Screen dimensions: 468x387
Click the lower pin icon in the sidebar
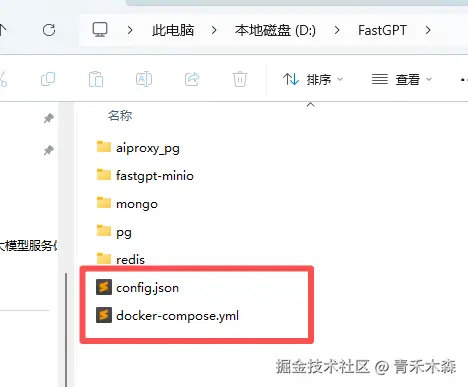tap(49, 150)
